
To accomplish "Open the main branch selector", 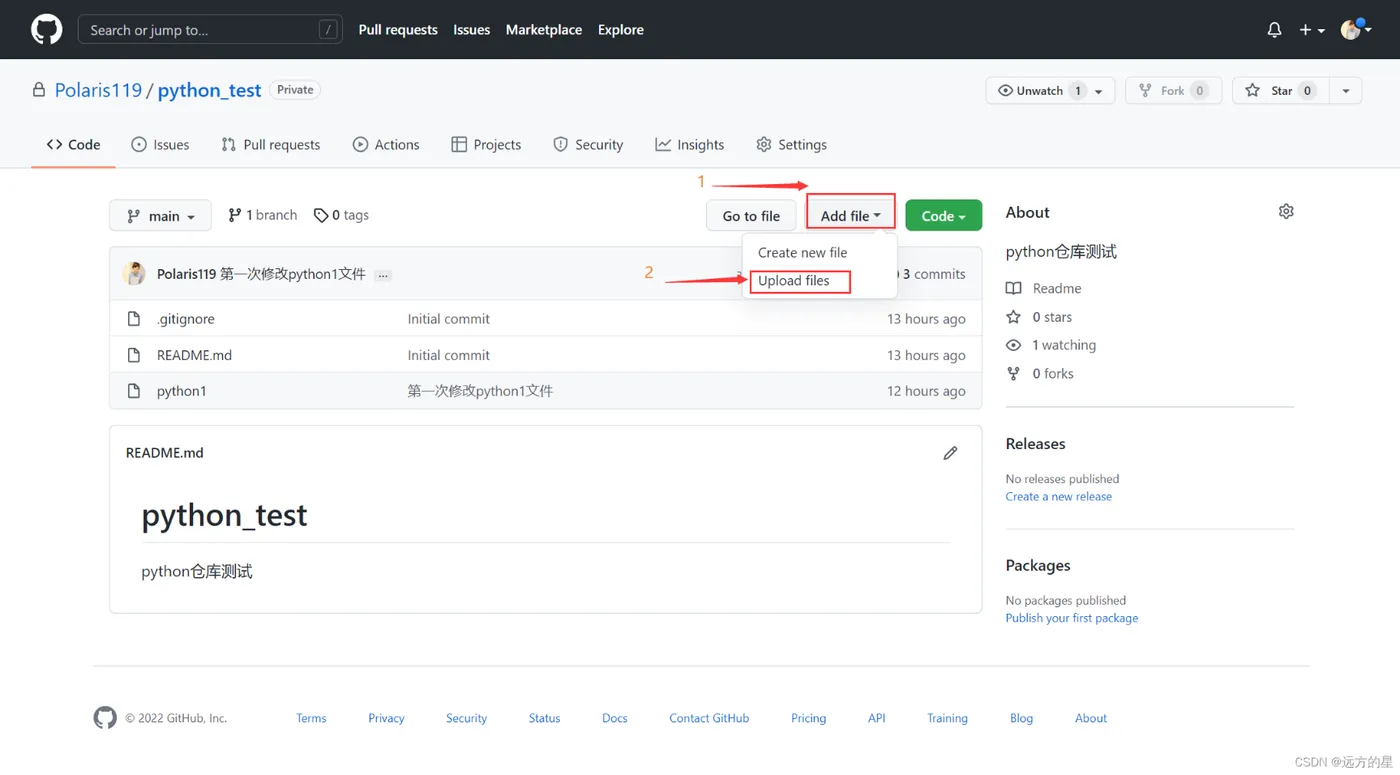I will [x=160, y=216].
